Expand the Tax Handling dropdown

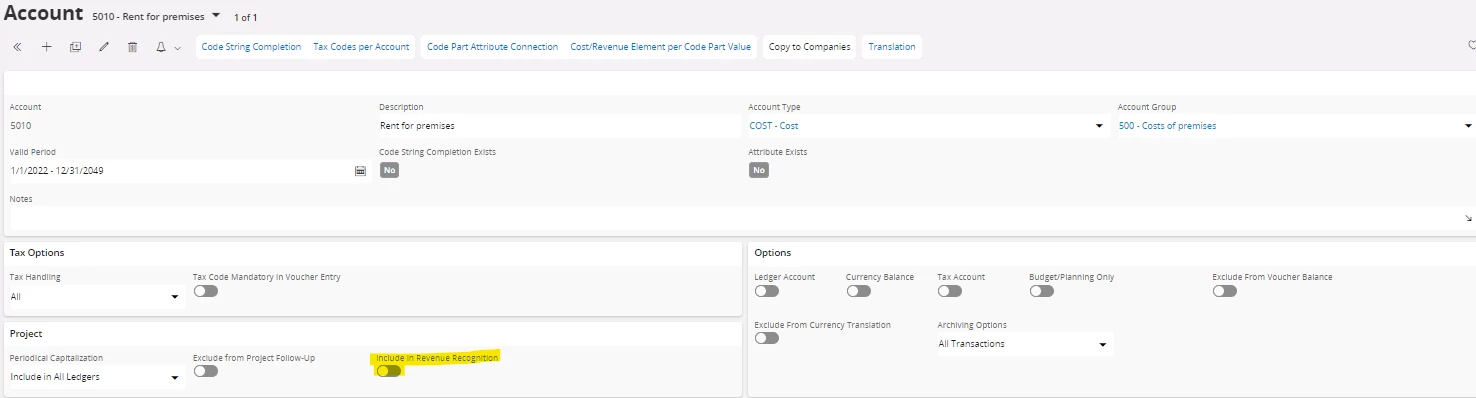point(97,297)
